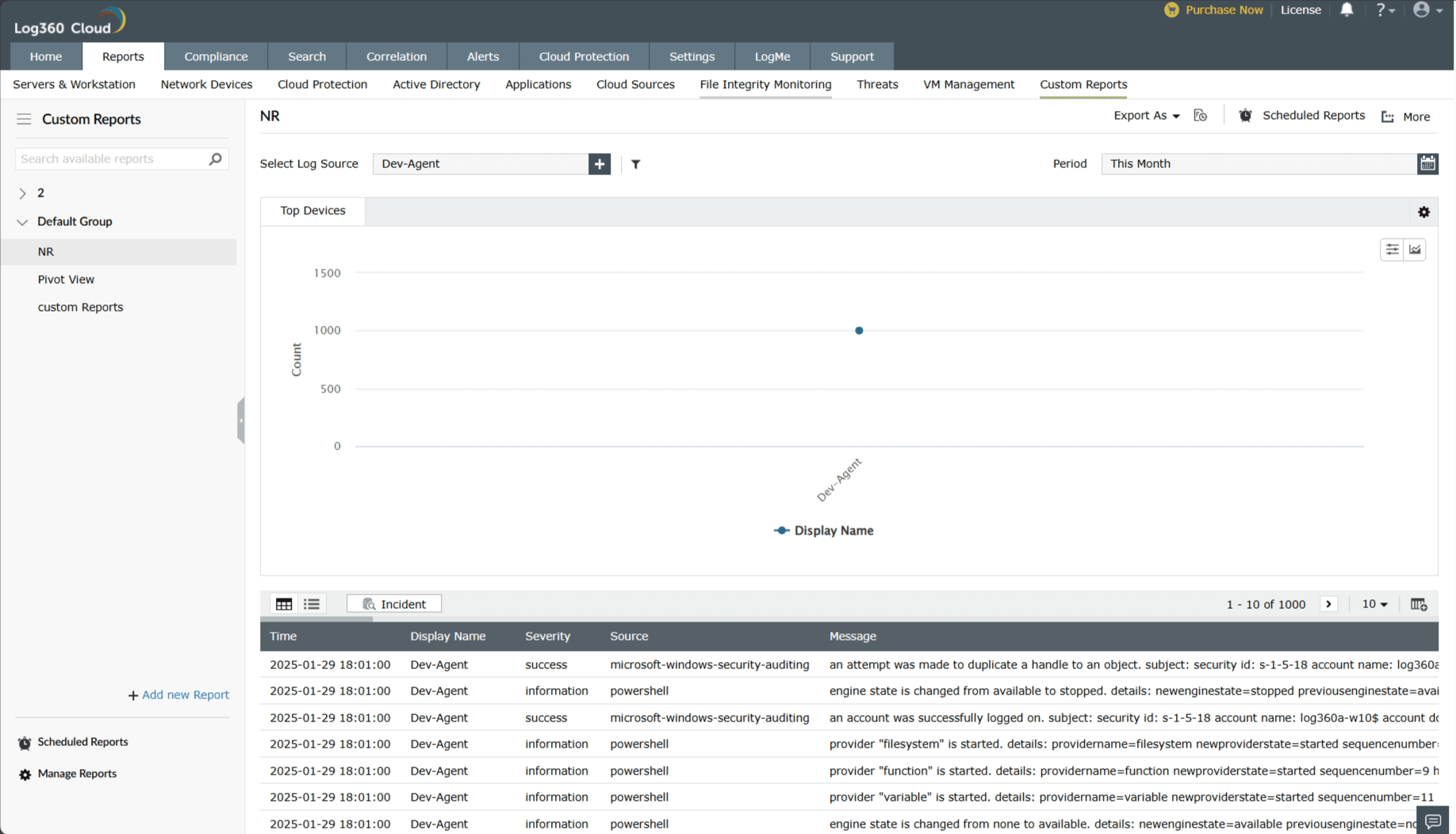1456x834 pixels.
Task: Click the Add new Report link
Action: [178, 694]
